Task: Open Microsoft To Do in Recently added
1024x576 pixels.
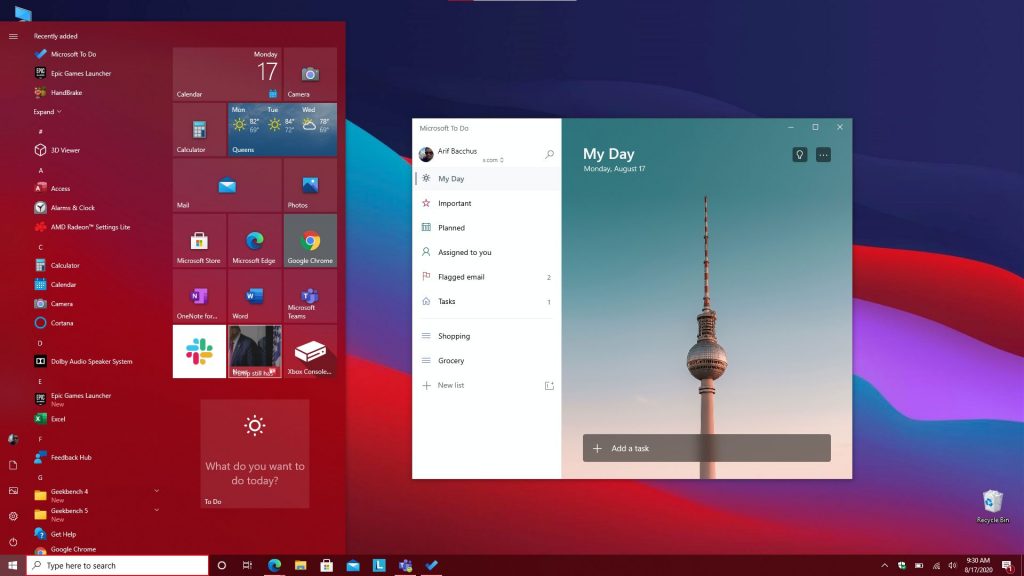Action: click(x=65, y=54)
